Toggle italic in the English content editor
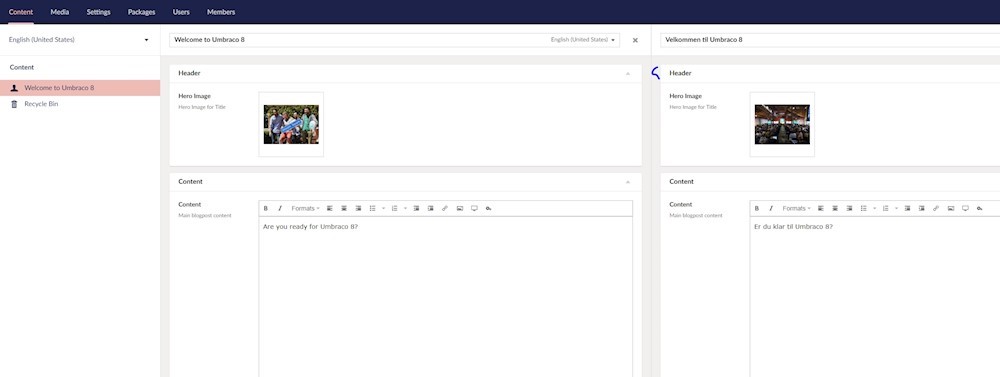The image size is (1000, 377). (x=279, y=209)
